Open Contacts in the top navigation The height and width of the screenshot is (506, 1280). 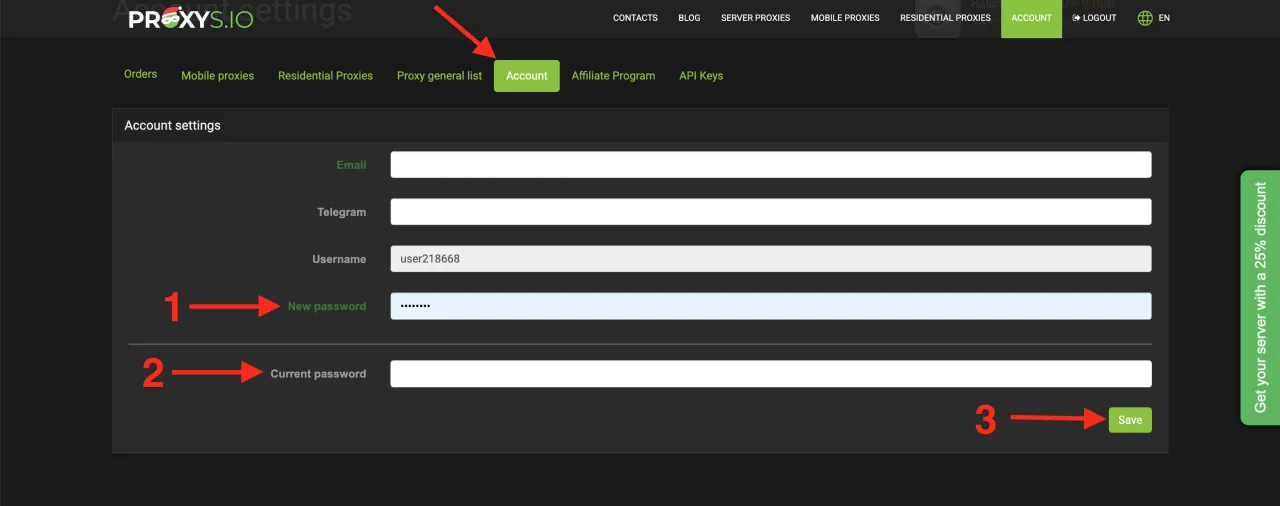coord(635,18)
